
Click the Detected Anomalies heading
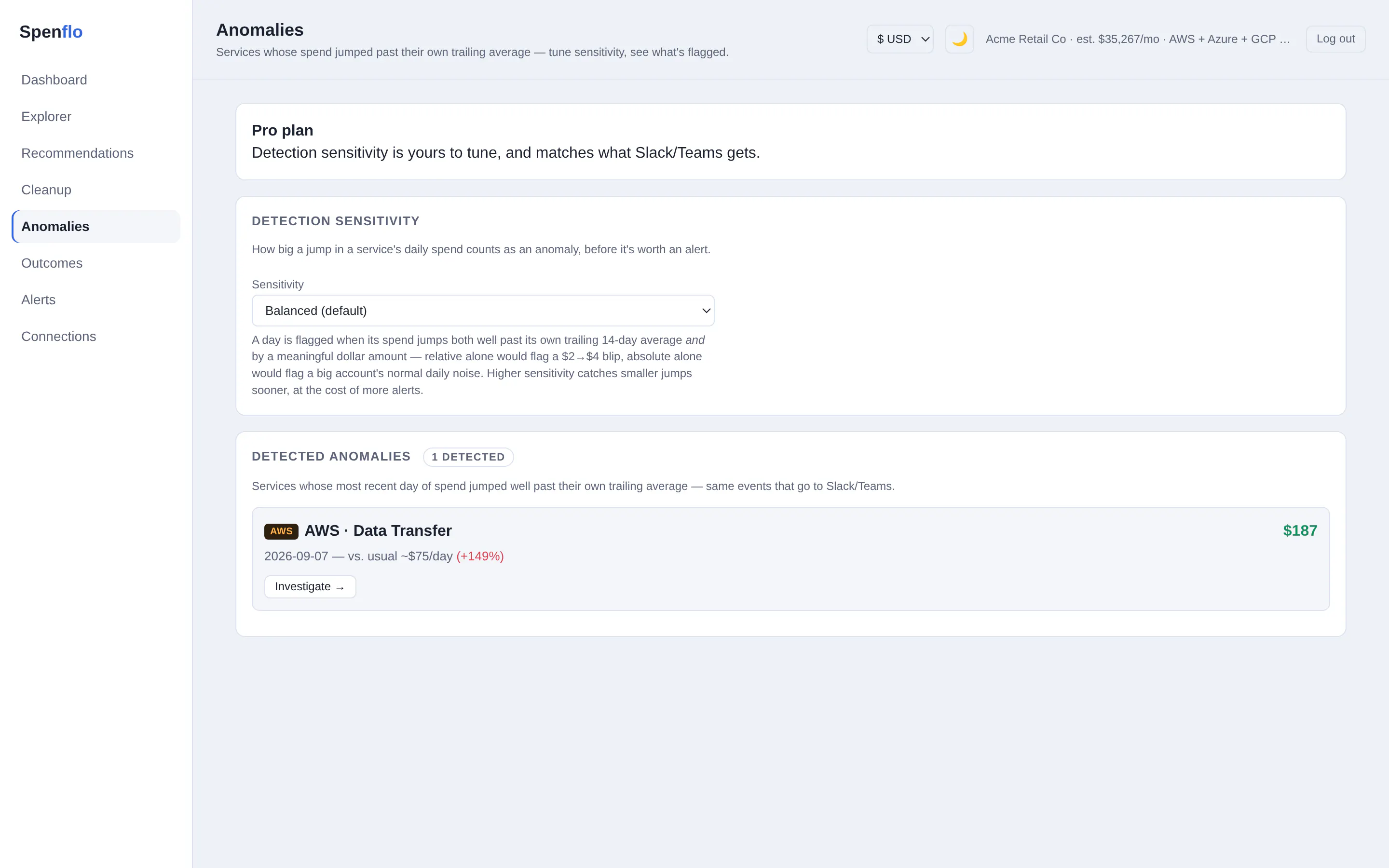tap(331, 456)
